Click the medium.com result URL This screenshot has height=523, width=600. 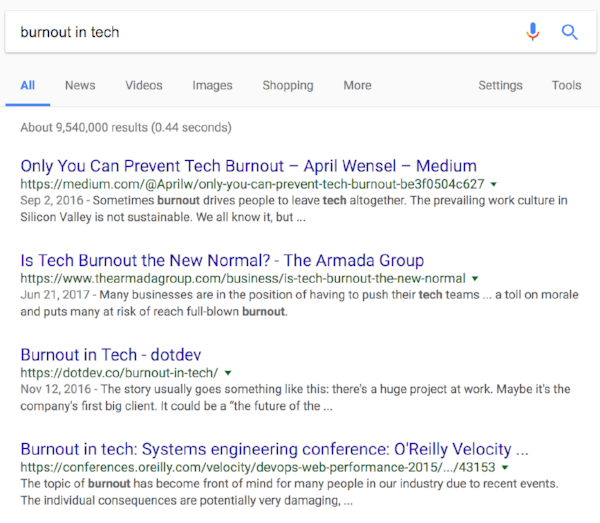tap(253, 184)
